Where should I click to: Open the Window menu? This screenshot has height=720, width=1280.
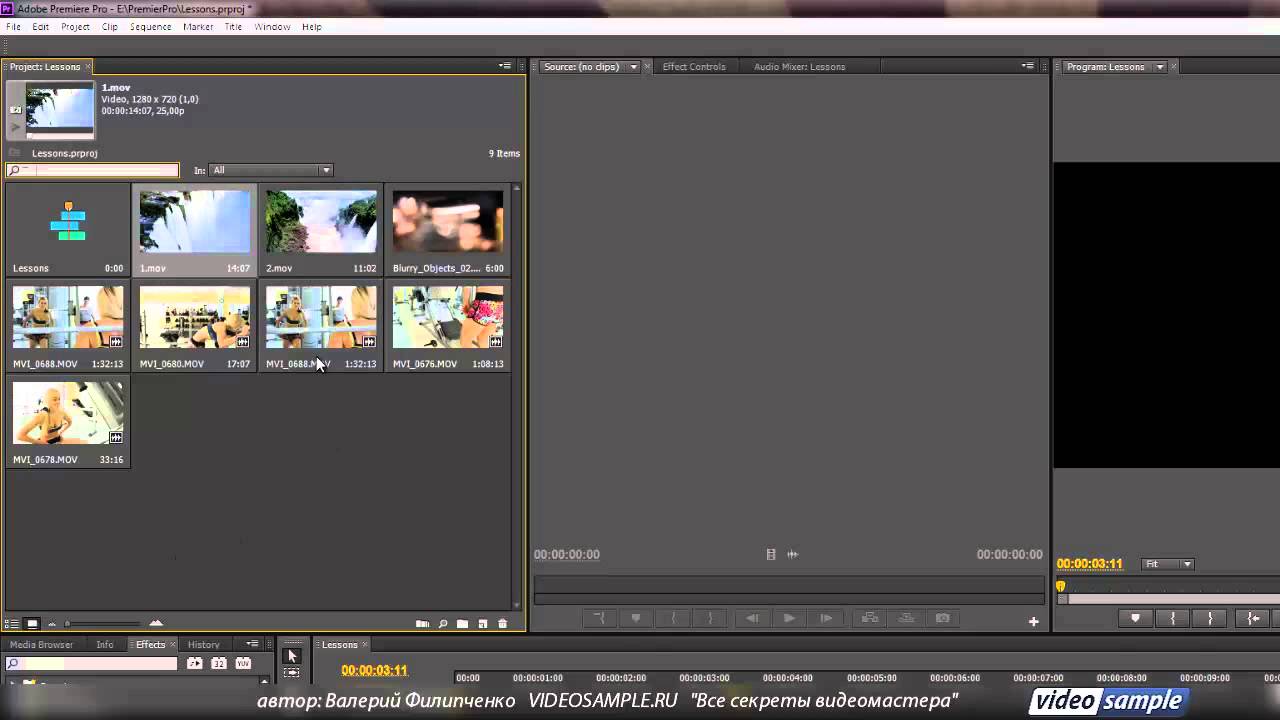tap(272, 27)
